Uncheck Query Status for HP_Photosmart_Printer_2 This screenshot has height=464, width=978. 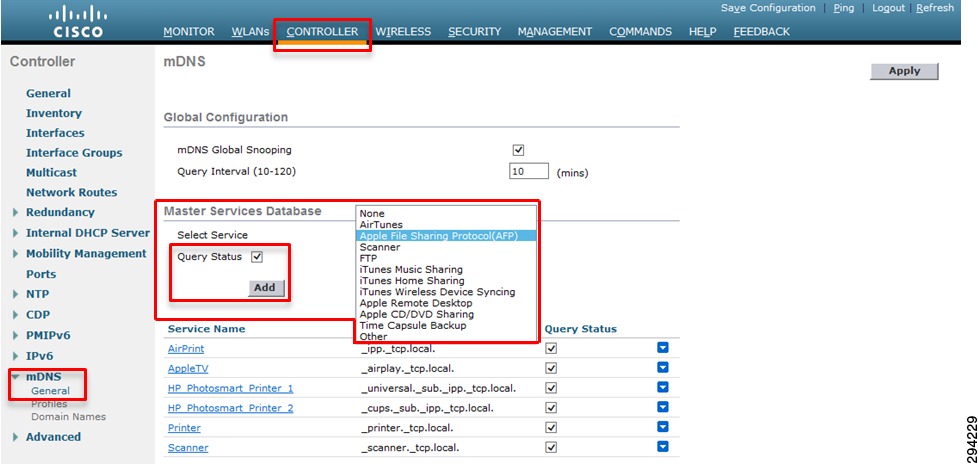551,408
